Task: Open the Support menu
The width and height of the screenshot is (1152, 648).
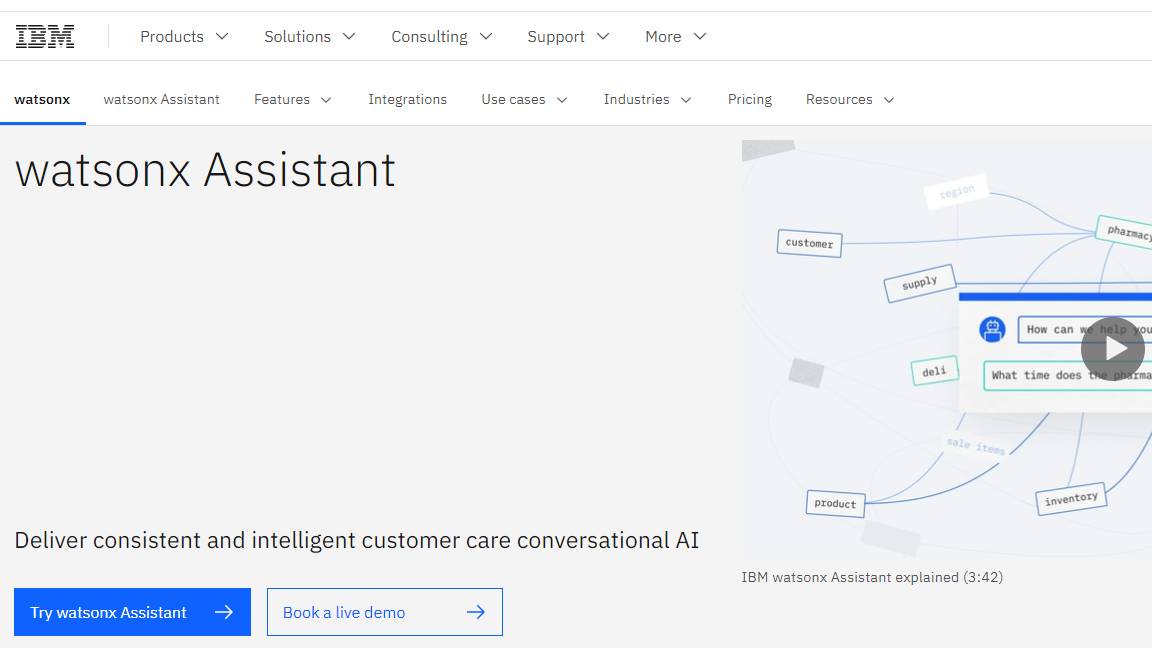Action: (568, 36)
